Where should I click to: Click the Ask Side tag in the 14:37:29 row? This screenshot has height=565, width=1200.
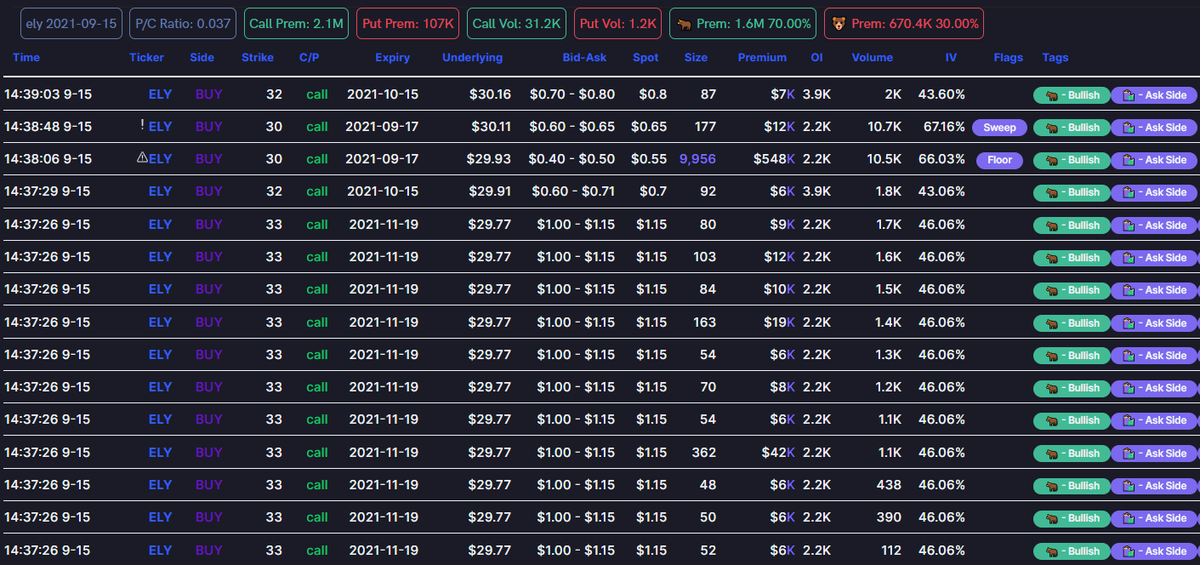click(1154, 193)
